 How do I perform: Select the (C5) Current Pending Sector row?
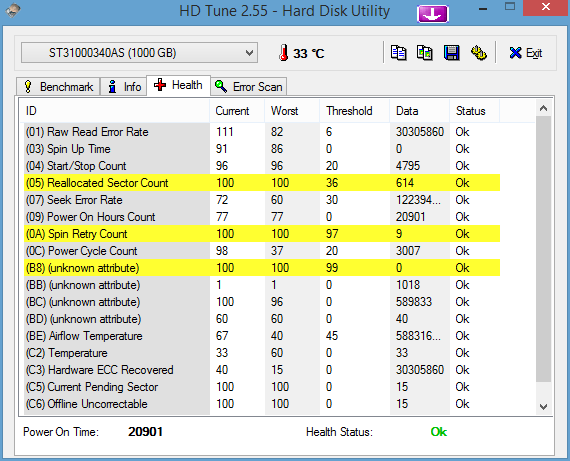262,387
